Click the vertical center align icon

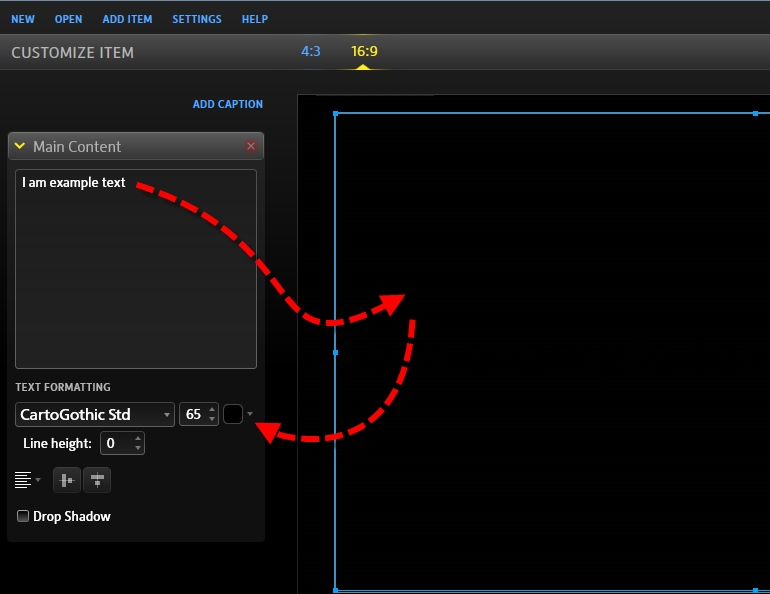[97, 480]
